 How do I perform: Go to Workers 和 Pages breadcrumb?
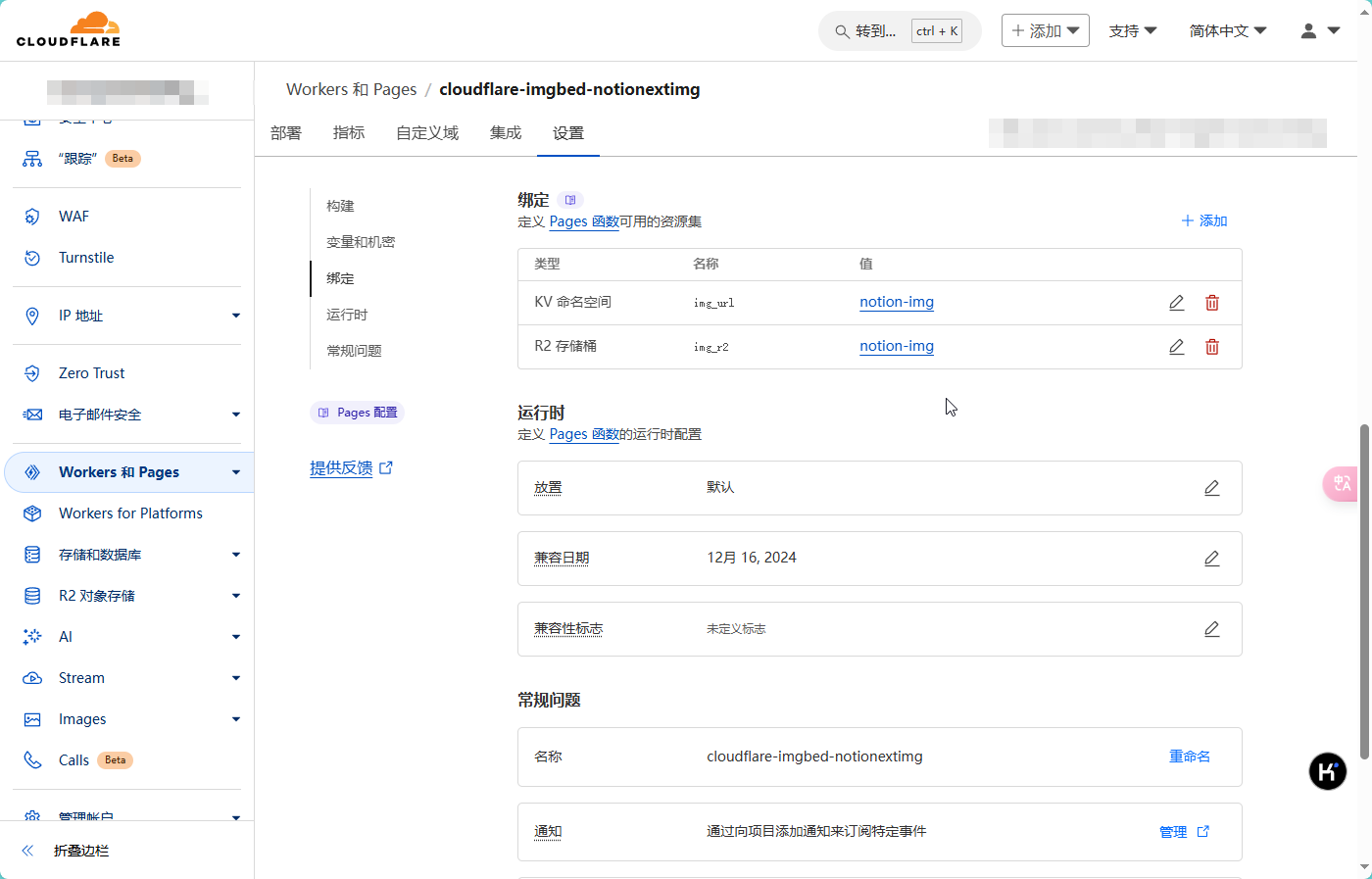coord(352,89)
